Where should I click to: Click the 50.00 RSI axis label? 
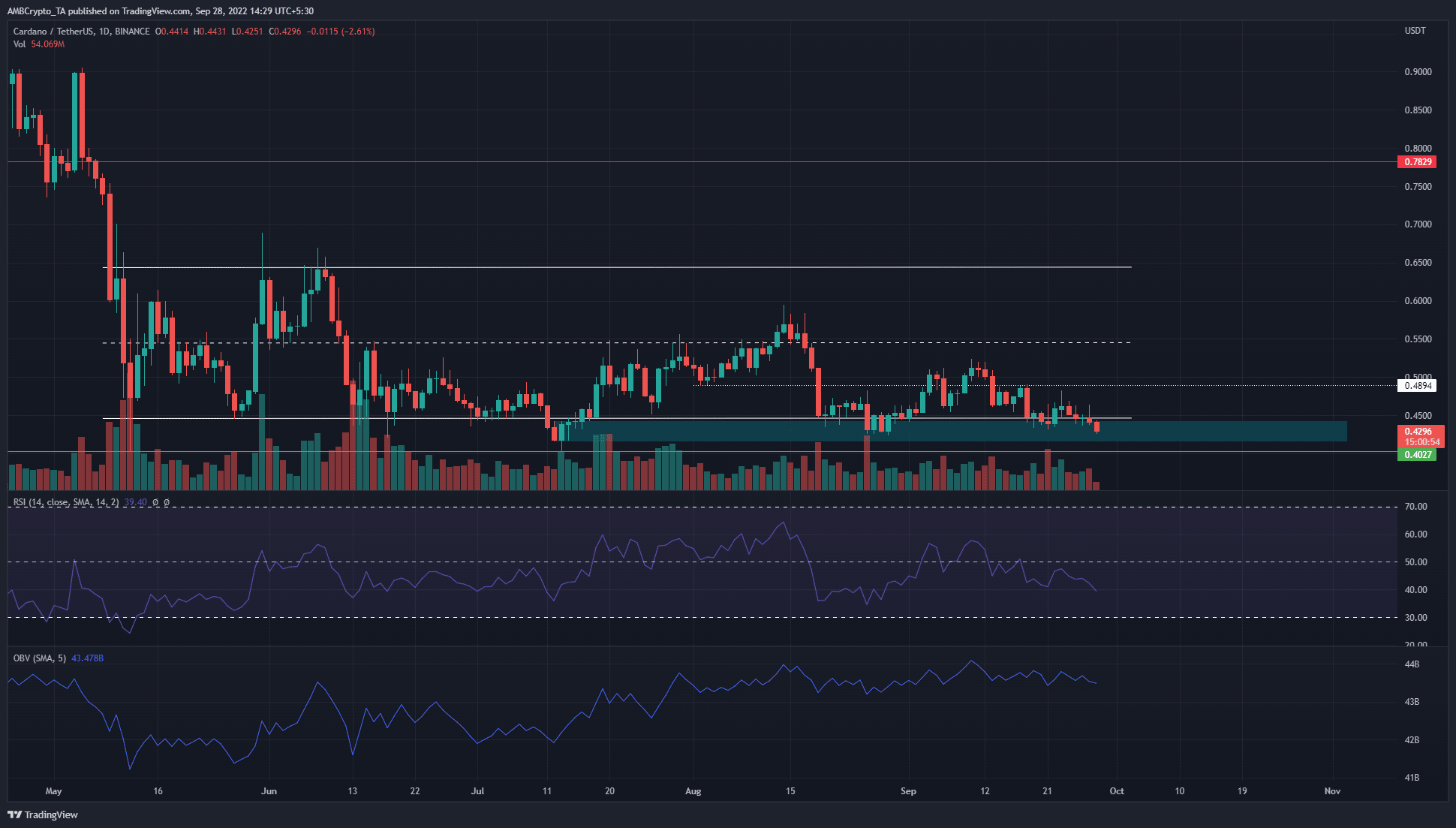(1415, 562)
